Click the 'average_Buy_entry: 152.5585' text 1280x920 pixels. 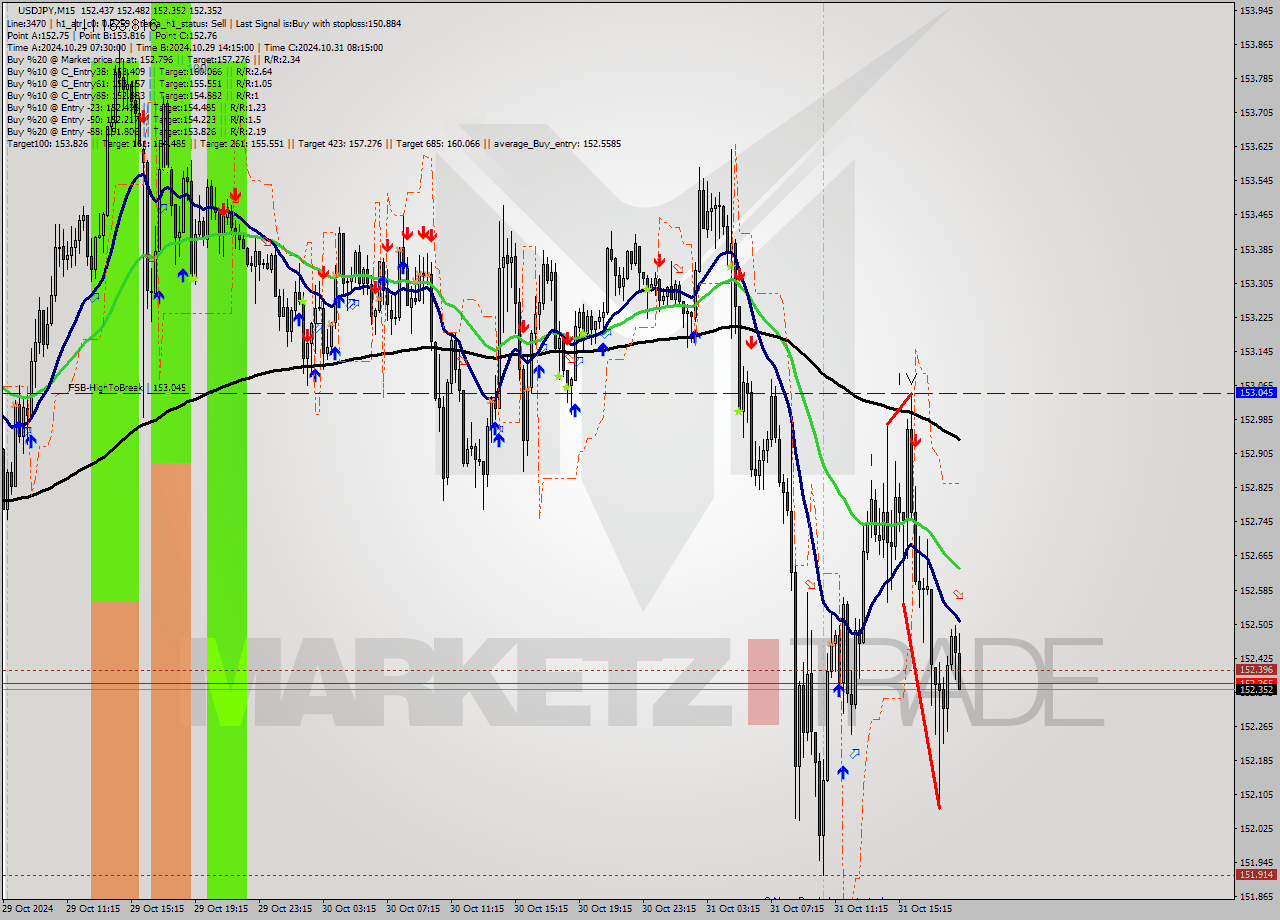557,143
